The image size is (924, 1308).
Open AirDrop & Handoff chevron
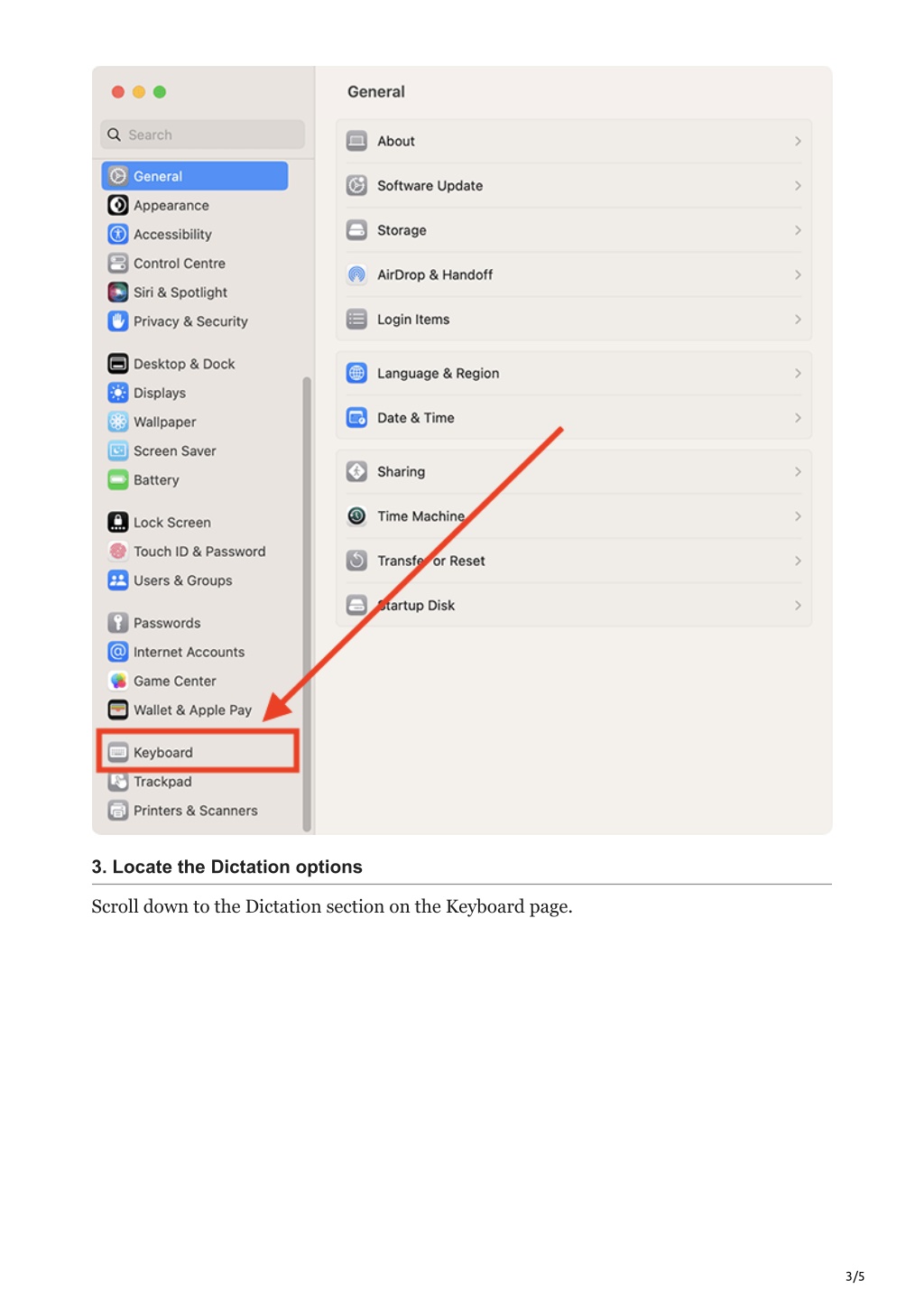[798, 274]
